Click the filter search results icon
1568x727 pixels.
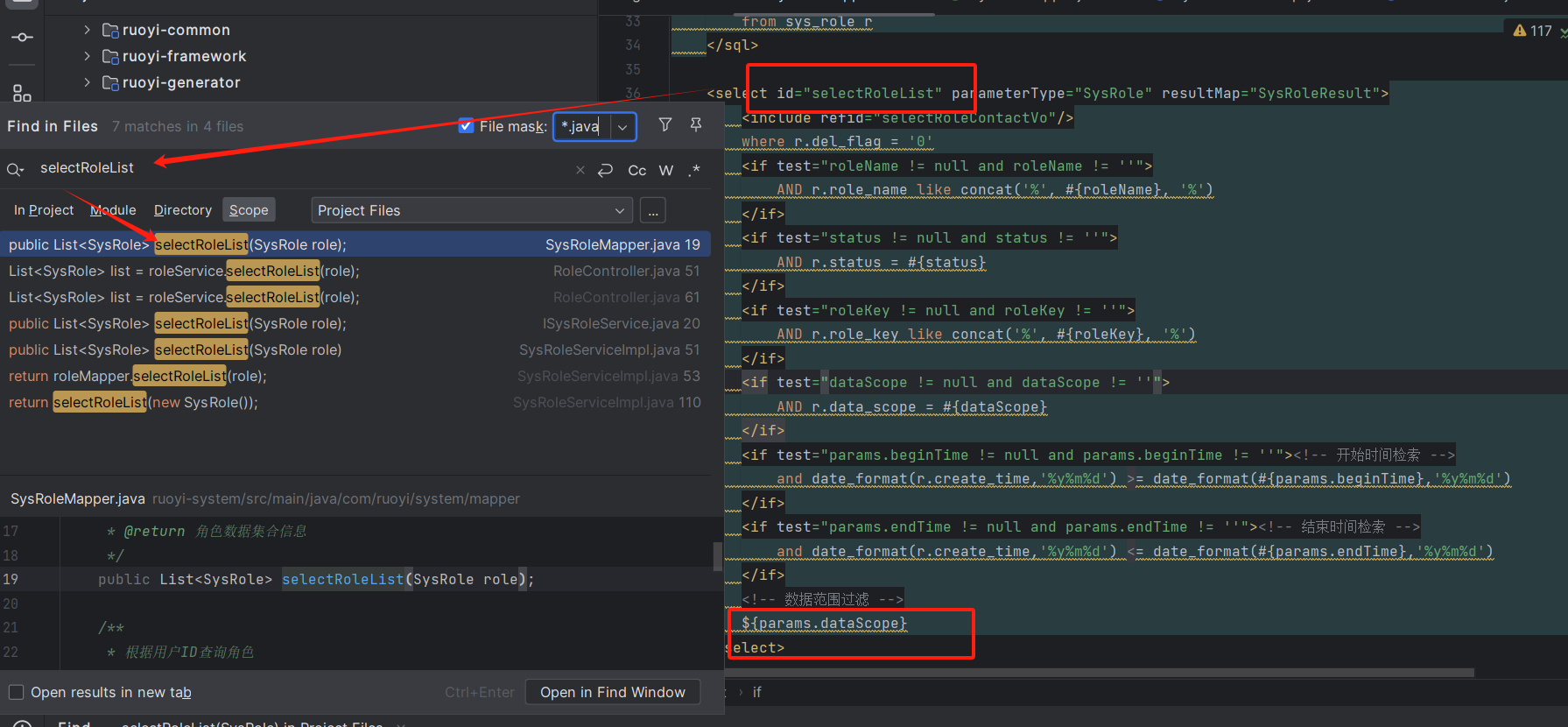click(x=665, y=125)
